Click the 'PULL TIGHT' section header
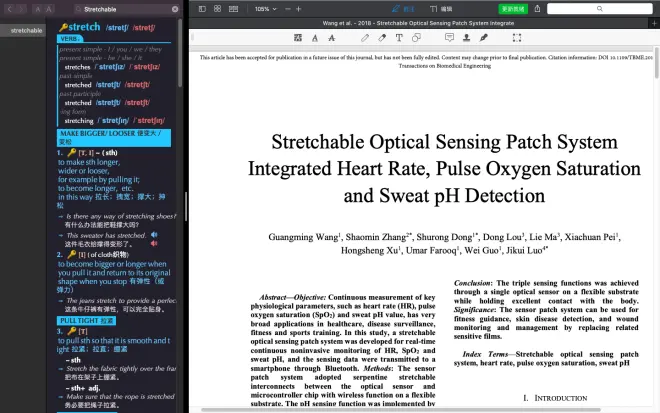This screenshot has width=660, height=413. click(x=86, y=321)
